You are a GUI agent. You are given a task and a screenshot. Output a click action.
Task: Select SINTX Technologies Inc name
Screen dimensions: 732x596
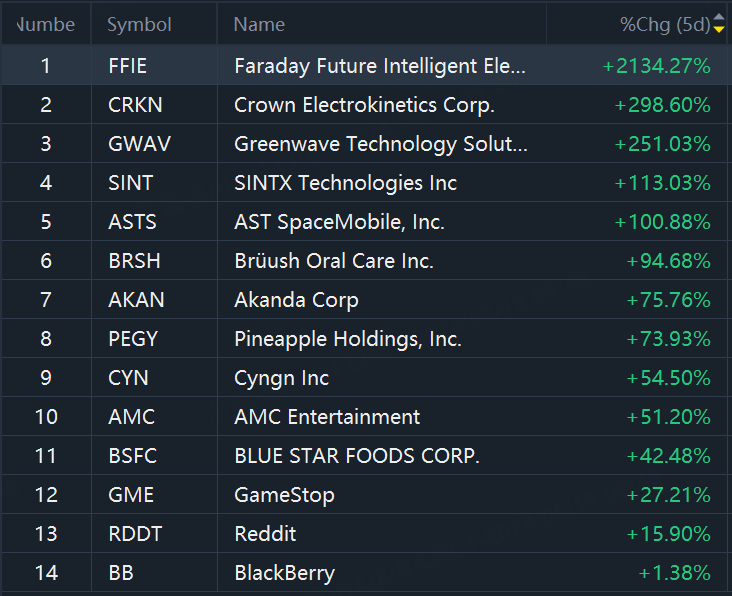click(x=345, y=183)
